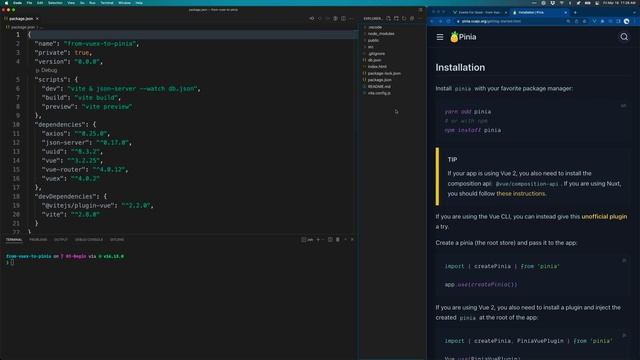The image size is (640, 360).
Task: Open the 'unofficial plugin' link
Action: pos(604,217)
